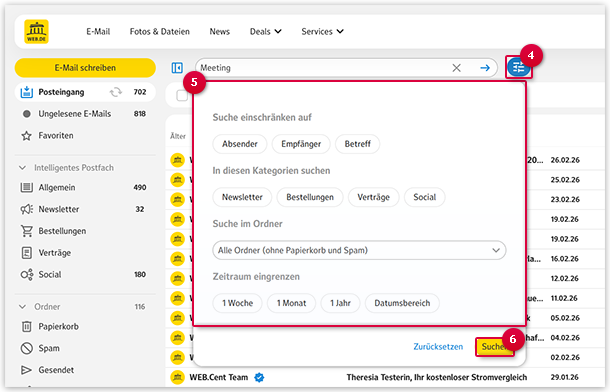This screenshot has width=610, height=392.
Task: Open the Social category in sidebar
Action: [x=84, y=275]
